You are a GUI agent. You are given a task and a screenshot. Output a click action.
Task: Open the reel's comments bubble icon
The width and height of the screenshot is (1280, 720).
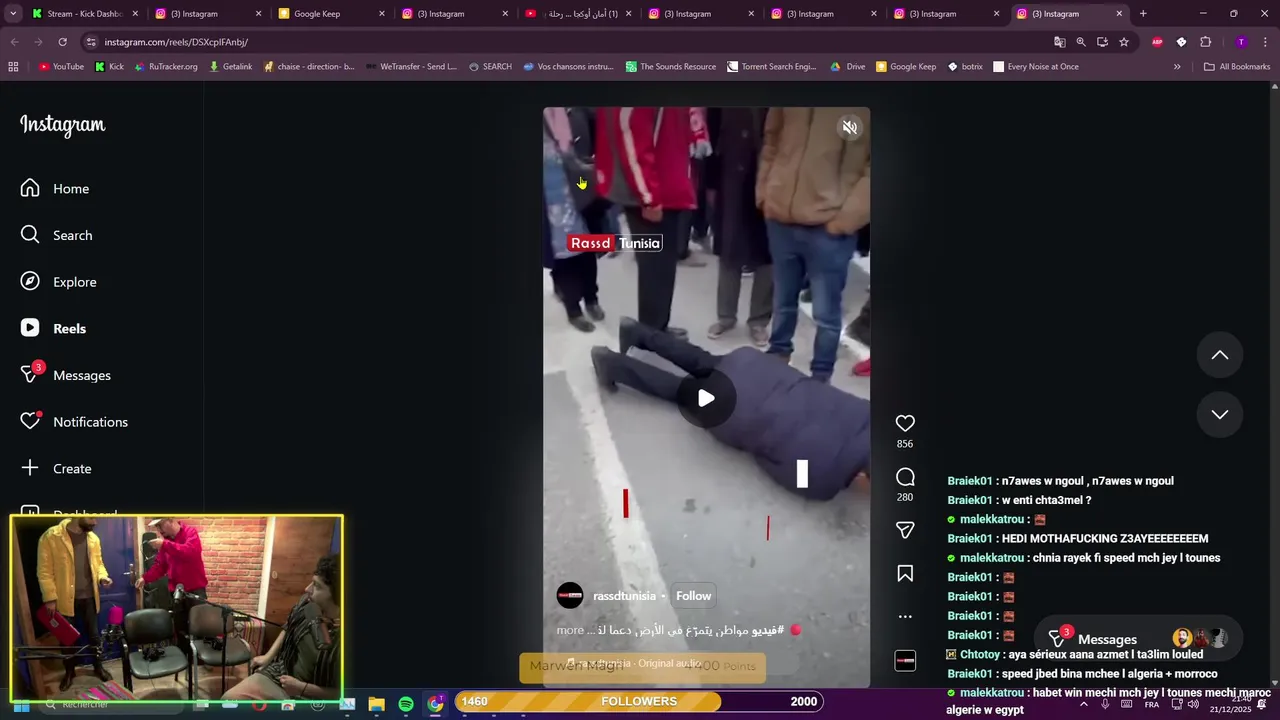[905, 477]
